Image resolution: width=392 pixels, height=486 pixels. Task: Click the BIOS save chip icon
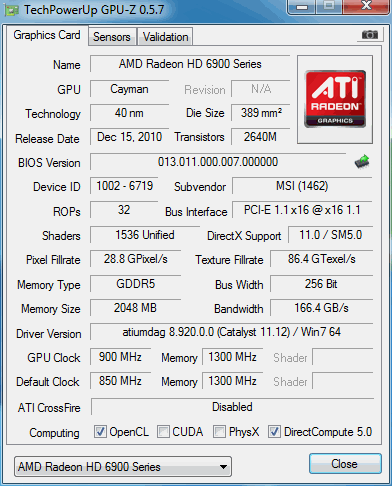click(362, 162)
